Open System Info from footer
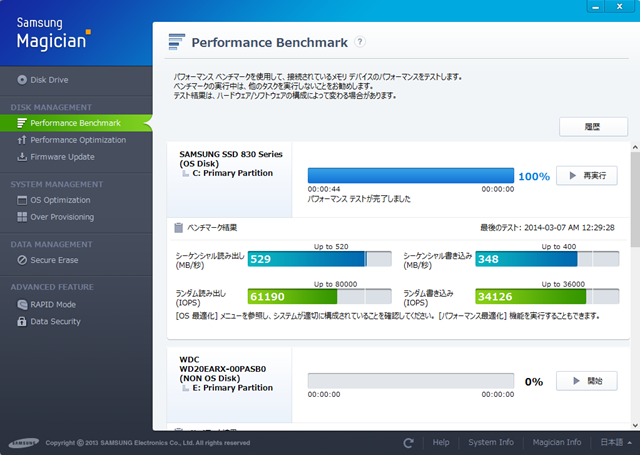This screenshot has height=455, width=640. [x=491, y=442]
